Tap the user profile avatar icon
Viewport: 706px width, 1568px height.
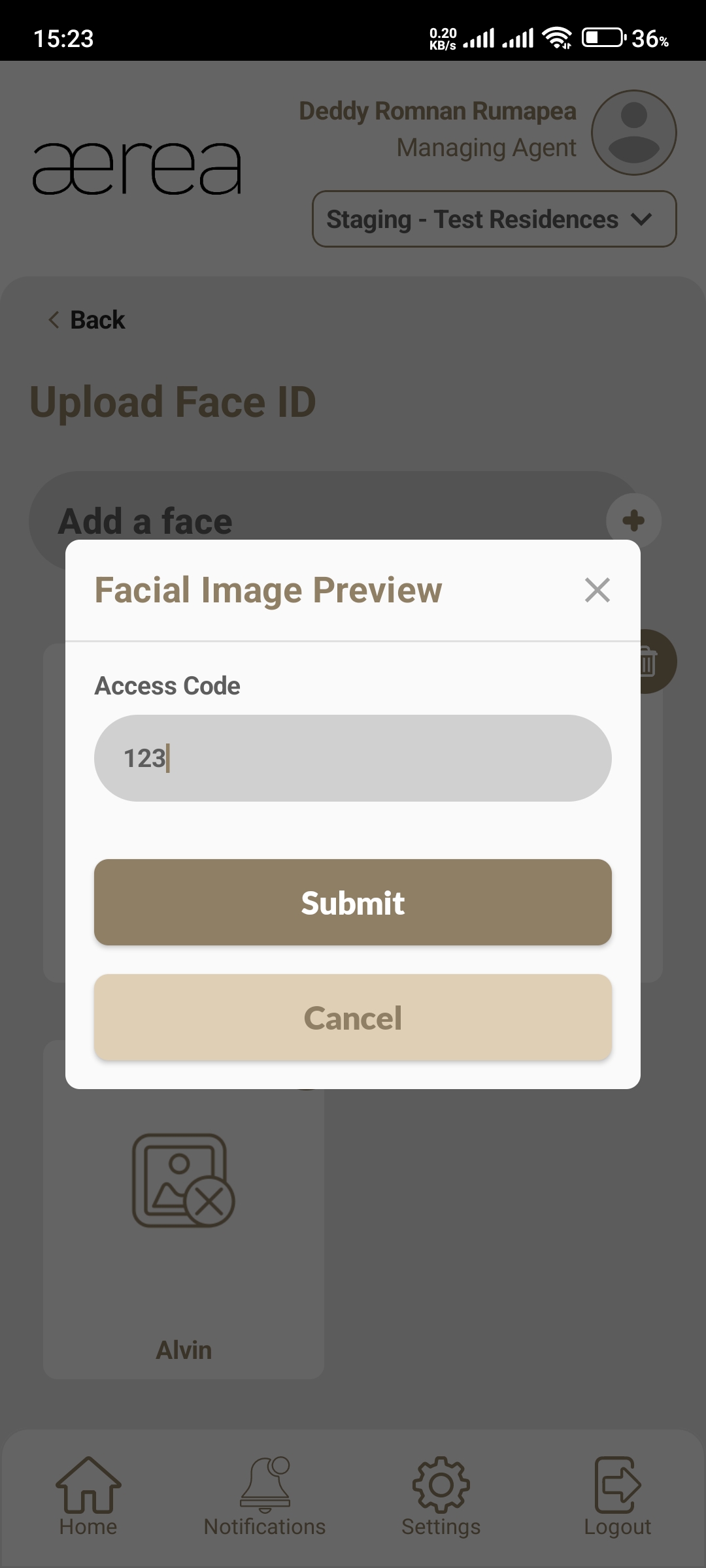click(633, 133)
